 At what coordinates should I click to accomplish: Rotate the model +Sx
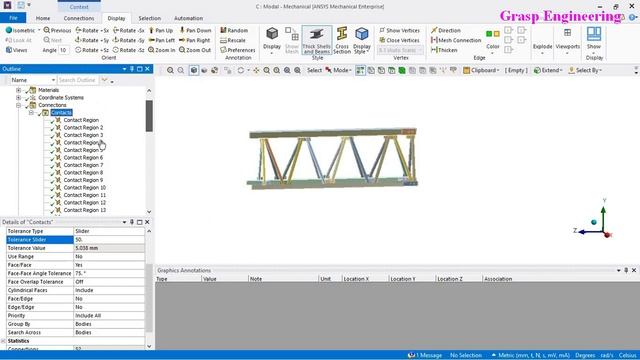click(x=92, y=30)
